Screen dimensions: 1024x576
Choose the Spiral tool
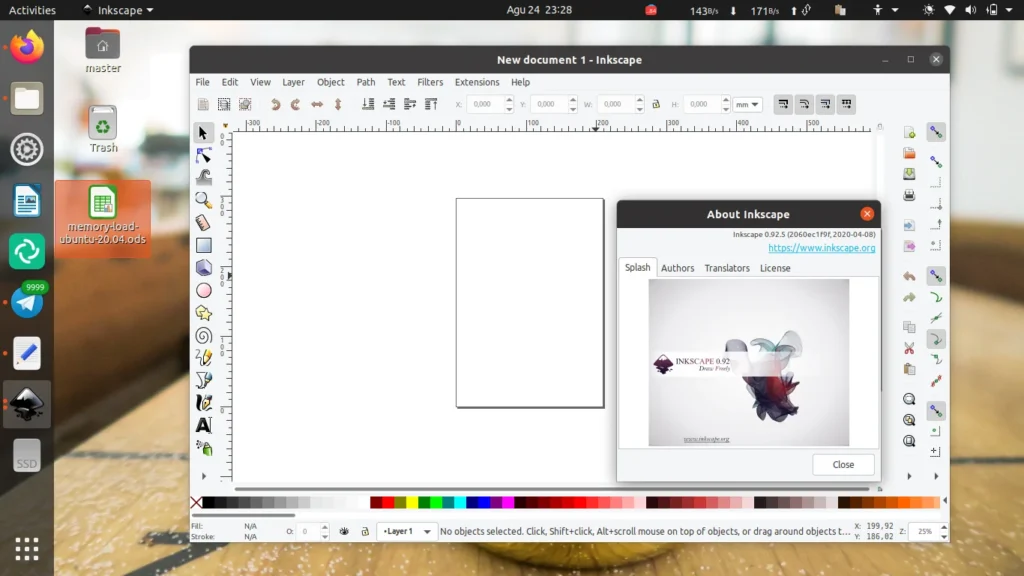tap(204, 335)
